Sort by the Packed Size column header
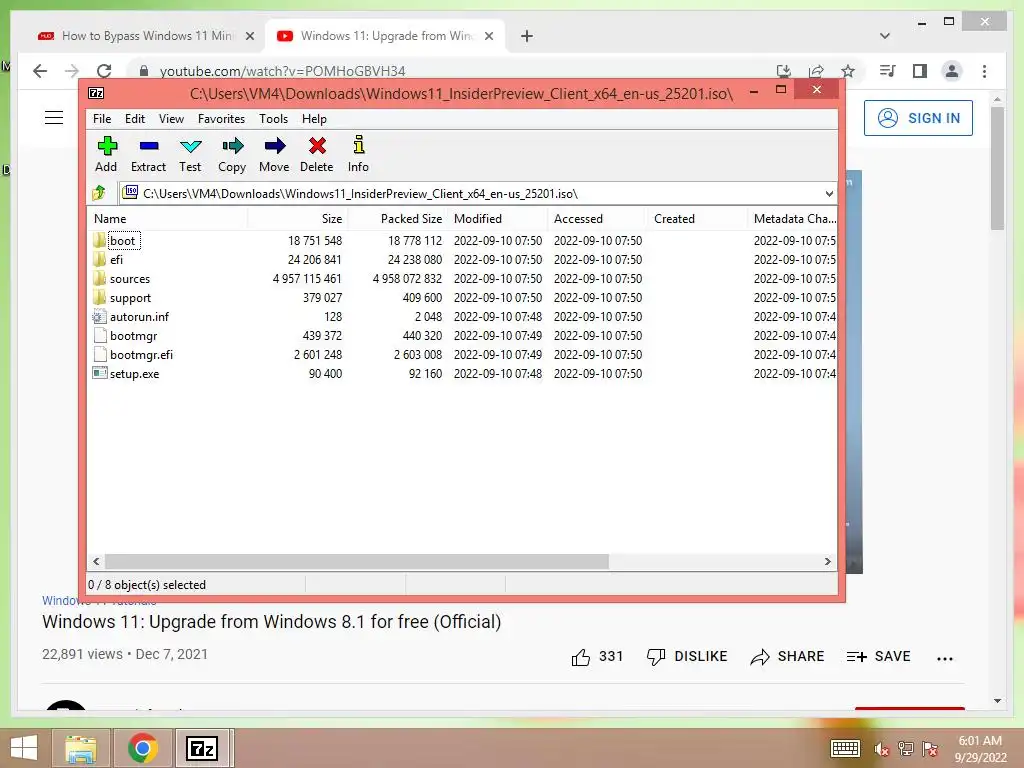This screenshot has height=768, width=1024. (x=398, y=219)
